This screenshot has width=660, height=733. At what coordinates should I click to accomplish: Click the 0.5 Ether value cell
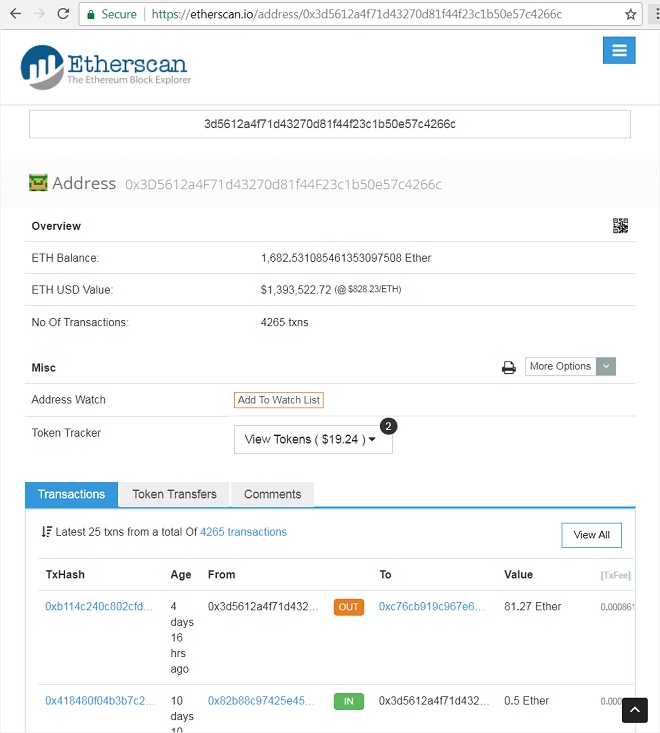coord(526,701)
